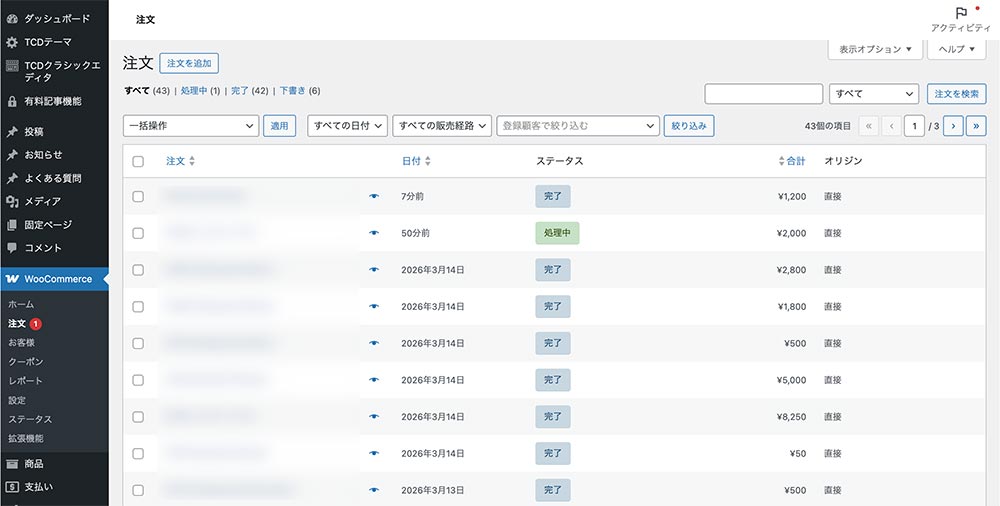This screenshot has width=1000, height=506.
Task: Preview the order placed 7分前 with eye icon
Action: (x=374, y=197)
